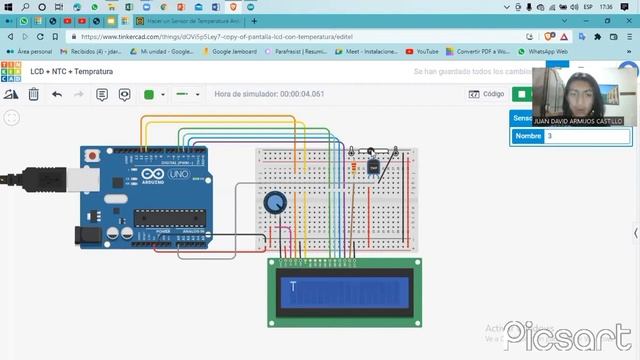Image resolution: width=640 pixels, height=360 pixels.
Task: Rotate selected component with the rotate tool
Action: coord(11,95)
